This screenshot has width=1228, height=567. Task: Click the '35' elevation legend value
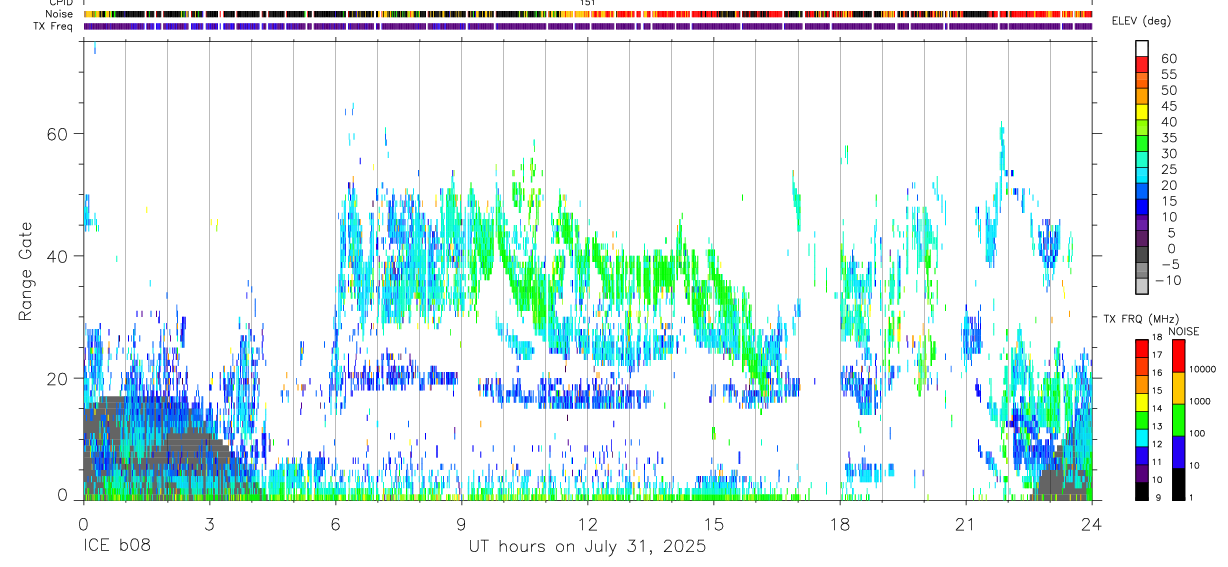(1167, 137)
